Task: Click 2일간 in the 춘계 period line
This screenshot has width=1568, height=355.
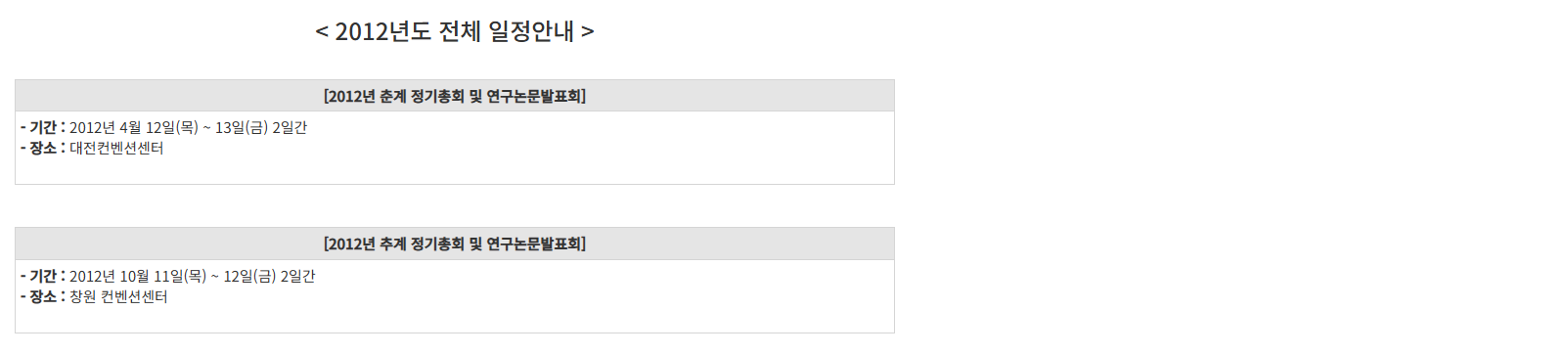Action: (x=290, y=127)
